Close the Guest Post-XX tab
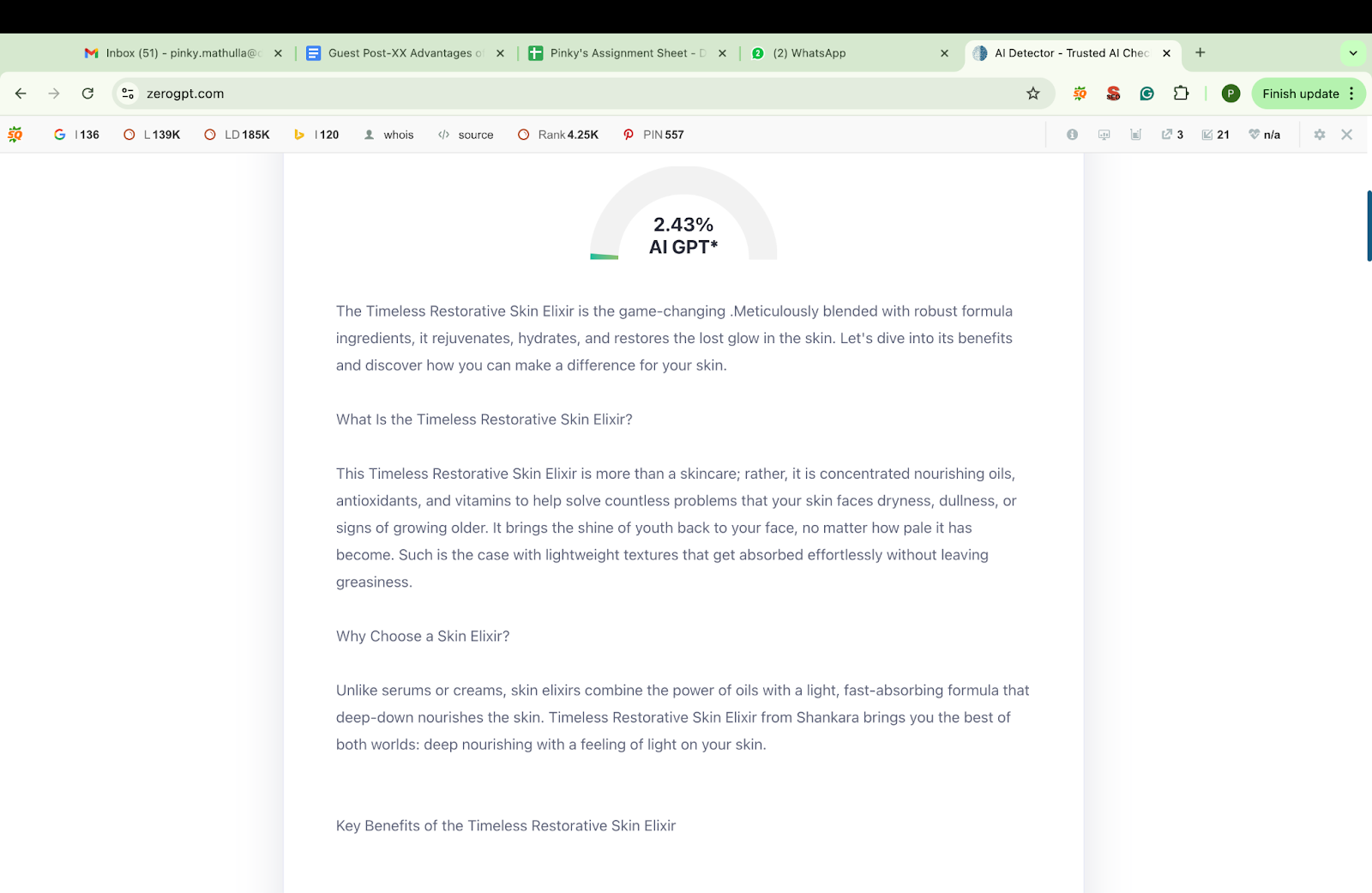 [x=500, y=53]
